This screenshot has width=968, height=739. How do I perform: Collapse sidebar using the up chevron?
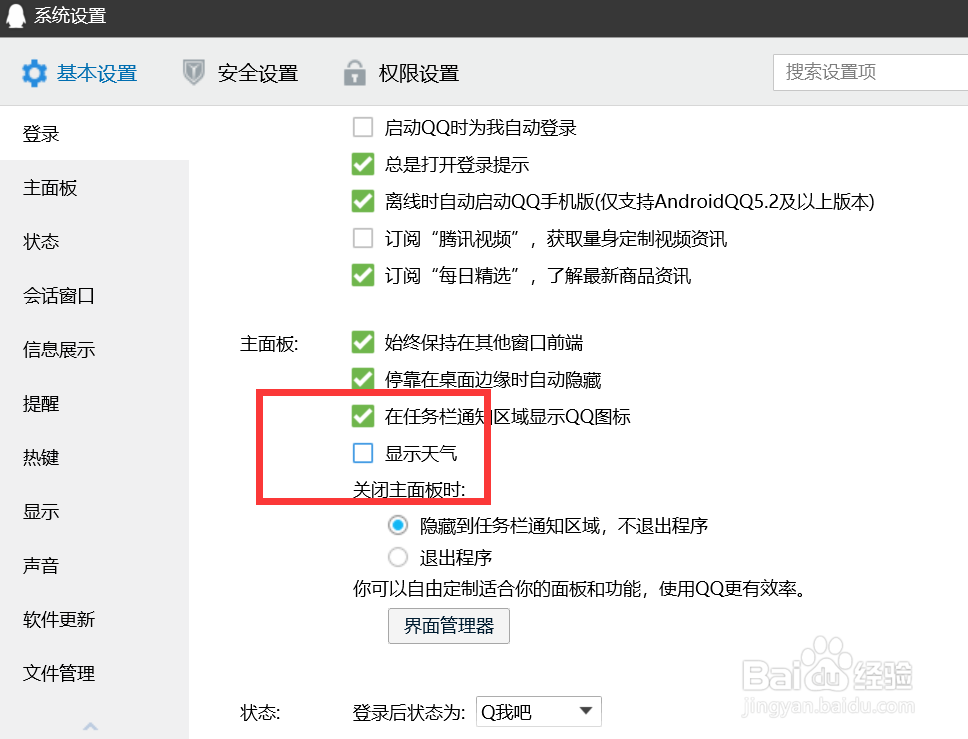[91, 726]
